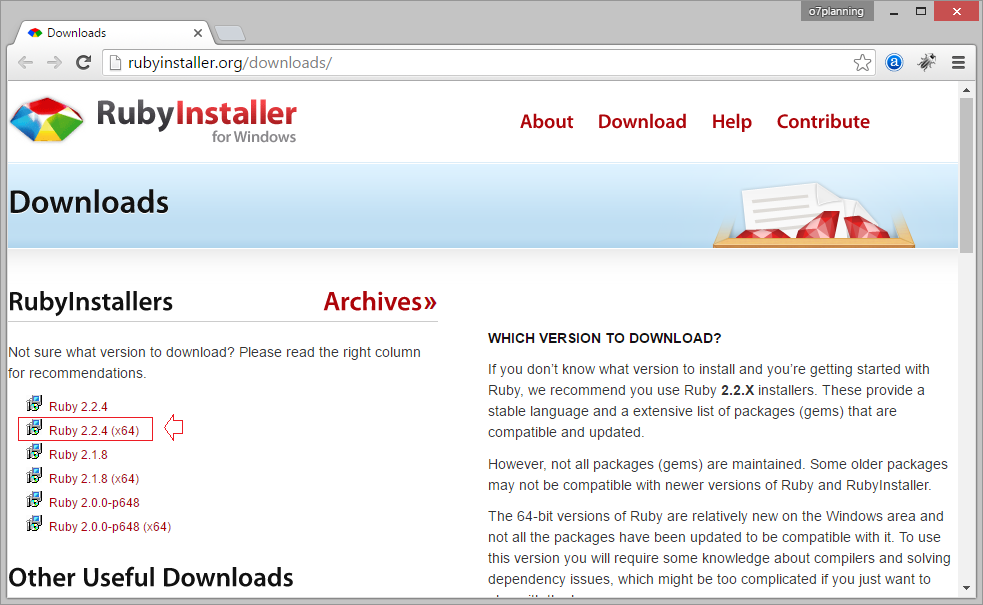
Task: Click the installer icon beside Ruby 2.0.0-p648 (x64)
Action: (x=34, y=523)
